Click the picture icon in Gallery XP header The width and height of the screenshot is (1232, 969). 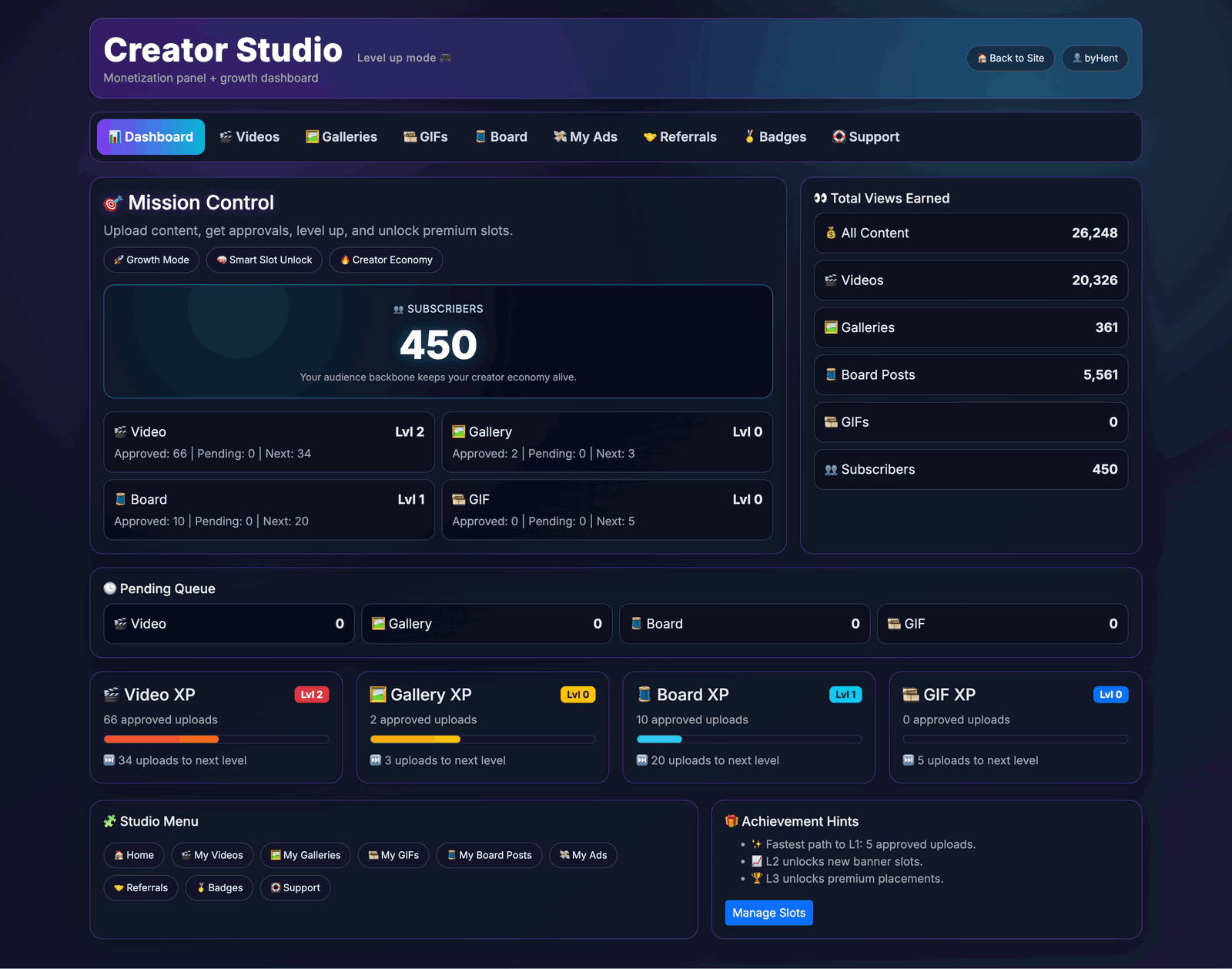tap(378, 695)
